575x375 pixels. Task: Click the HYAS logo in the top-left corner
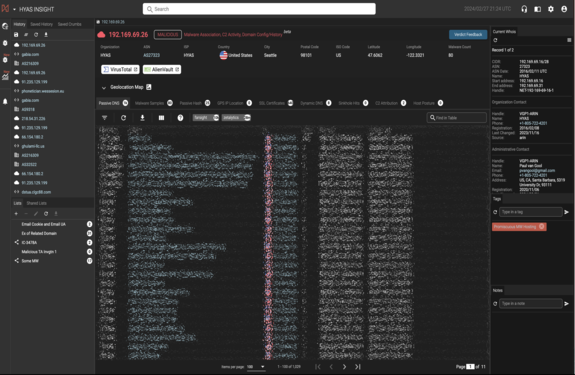(x=5, y=8)
